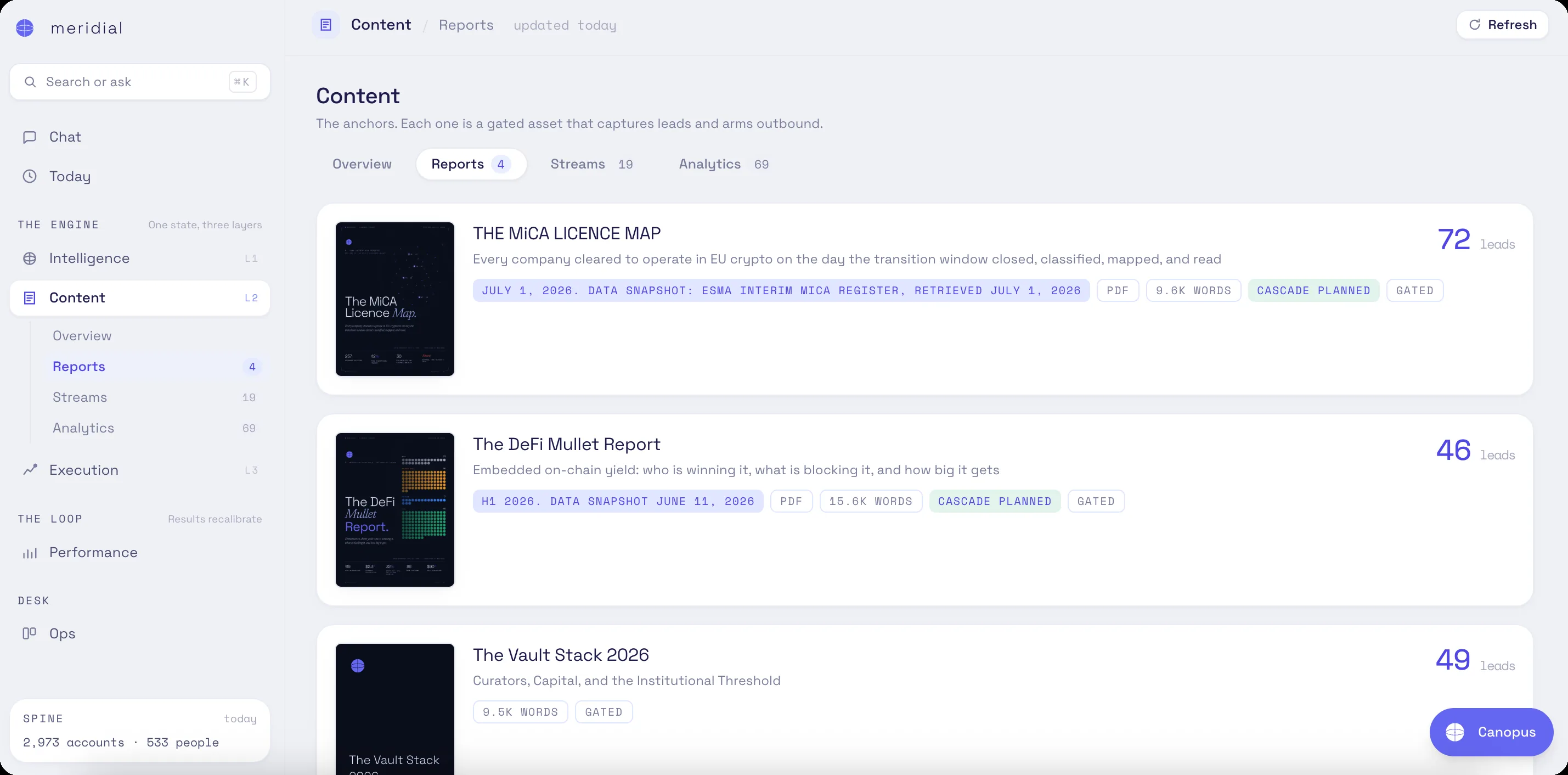Click the 'updated today' header label
The width and height of the screenshot is (1568, 775).
(x=565, y=25)
